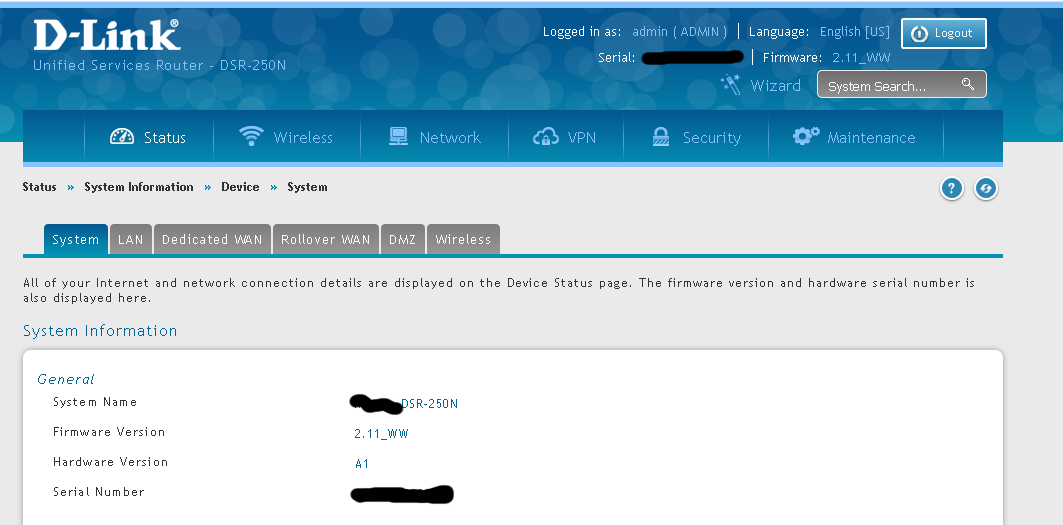
Task: Open the VPN menu
Action: [x=565, y=137]
